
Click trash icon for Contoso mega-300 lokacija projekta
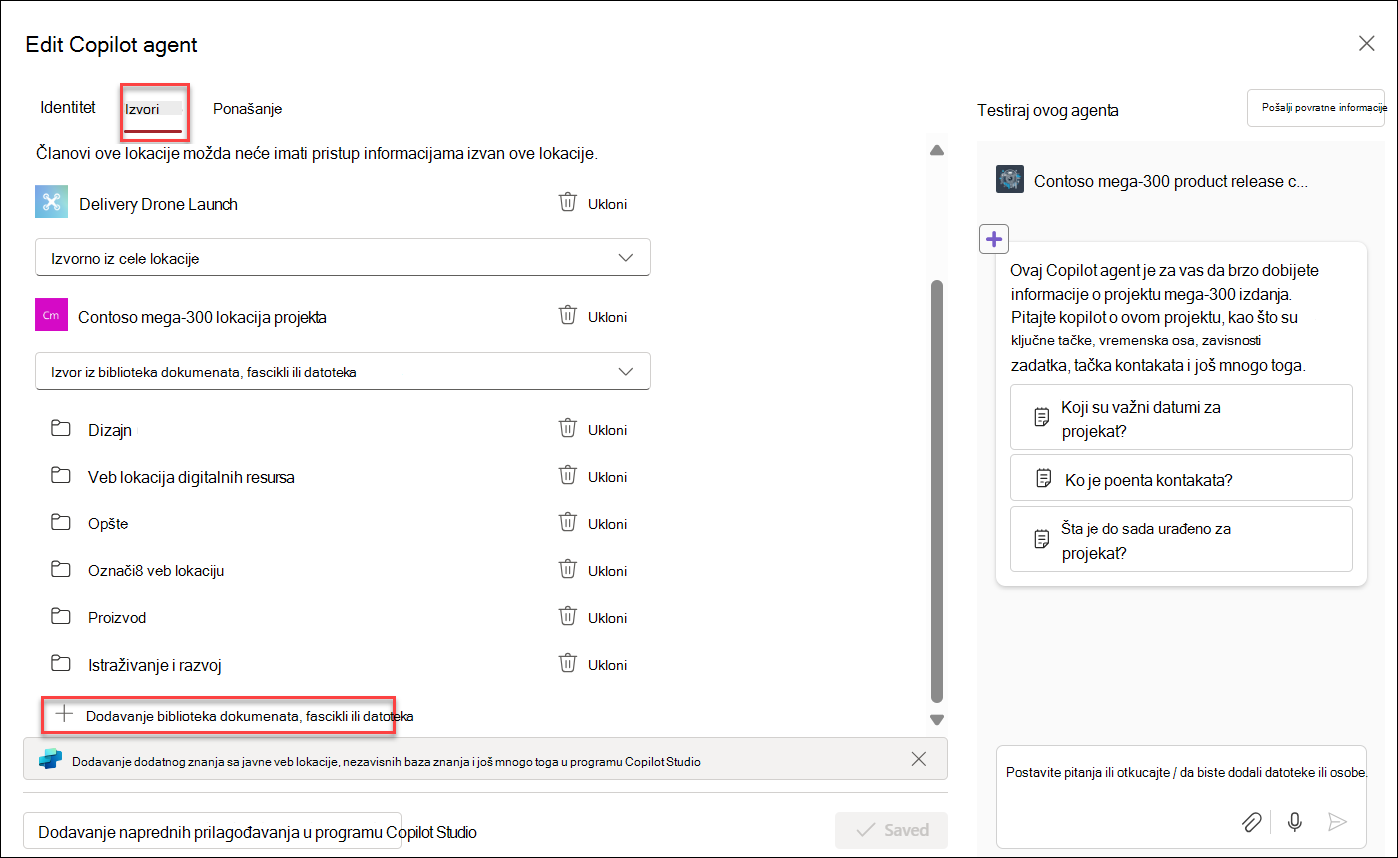pyautogui.click(x=567, y=316)
